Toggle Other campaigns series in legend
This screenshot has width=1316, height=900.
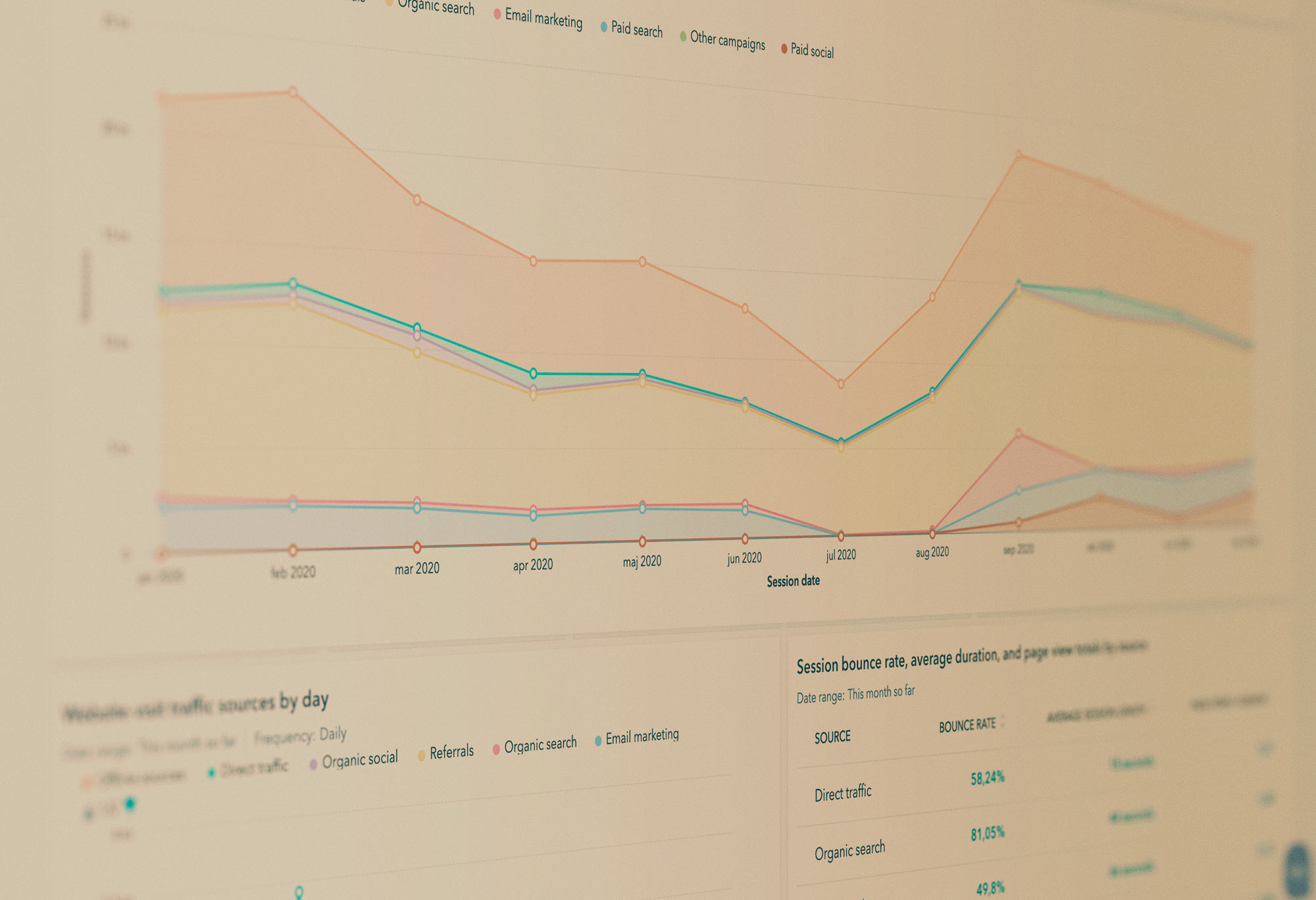722,40
